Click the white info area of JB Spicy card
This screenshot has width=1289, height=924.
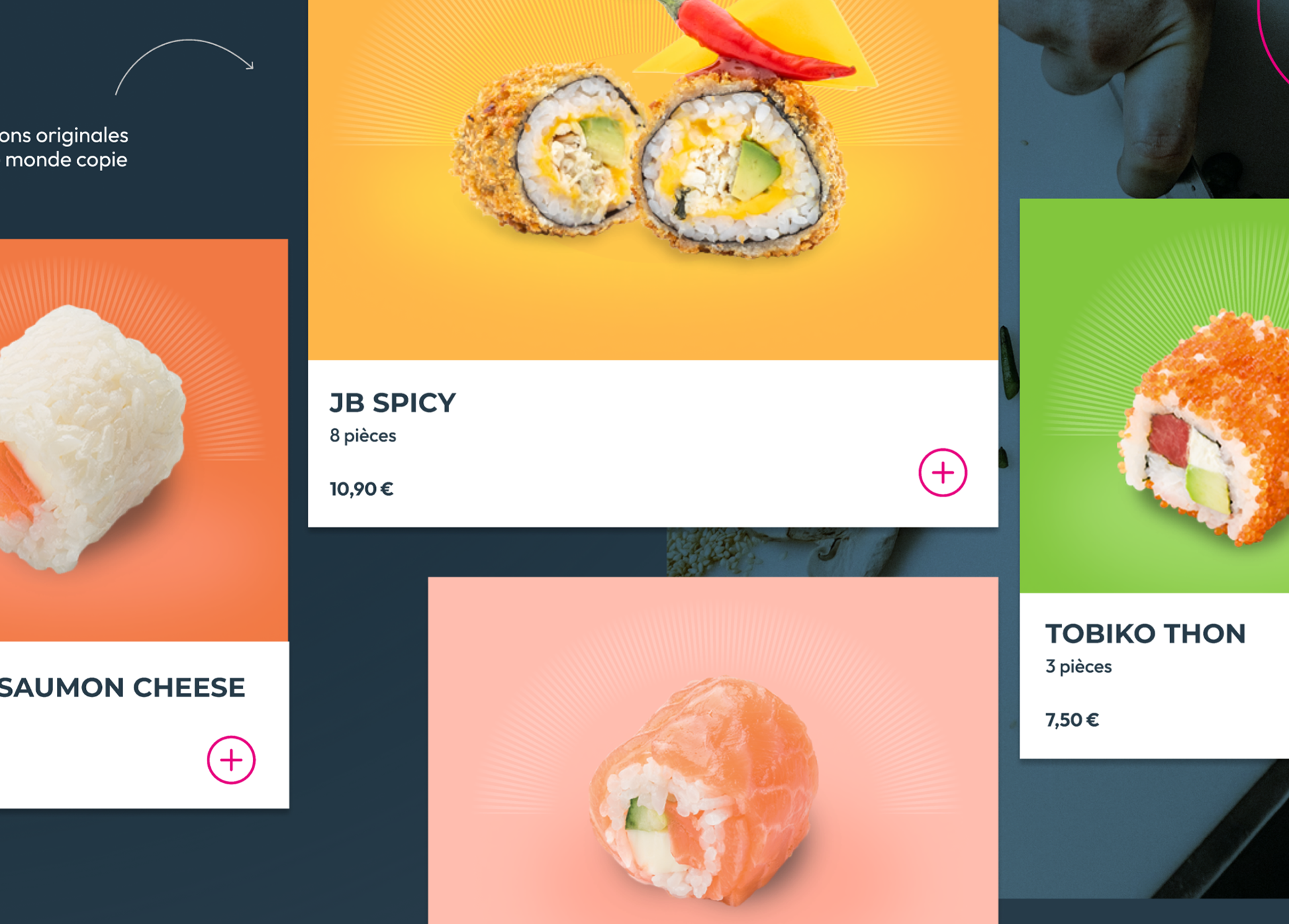click(x=653, y=444)
